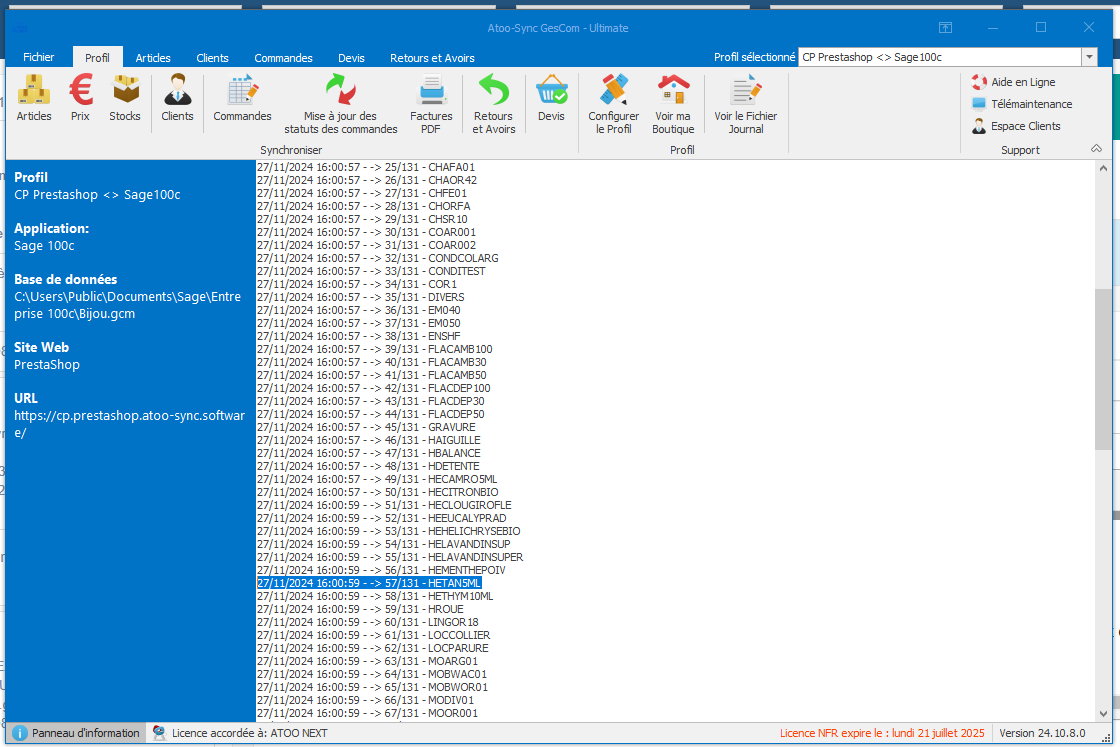Click the shop URL in the profile panel
This screenshot has height=747, width=1120.
pos(129,424)
